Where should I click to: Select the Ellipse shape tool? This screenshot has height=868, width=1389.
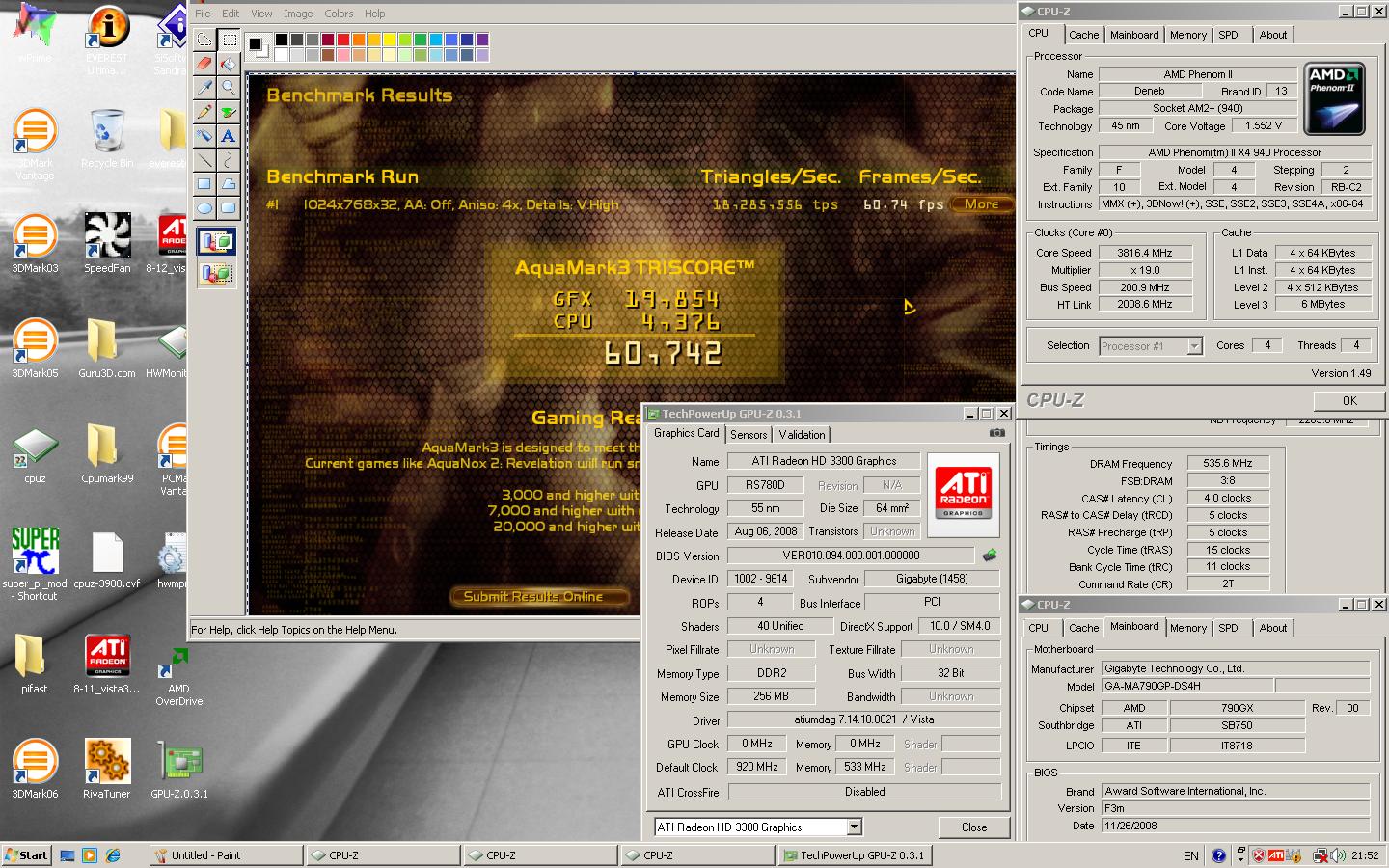point(204,208)
